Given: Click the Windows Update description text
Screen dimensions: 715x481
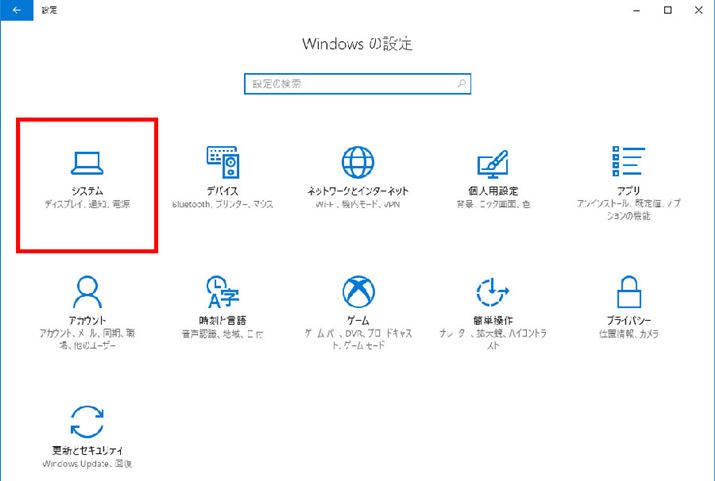Looking at the screenshot, I should tap(87, 464).
